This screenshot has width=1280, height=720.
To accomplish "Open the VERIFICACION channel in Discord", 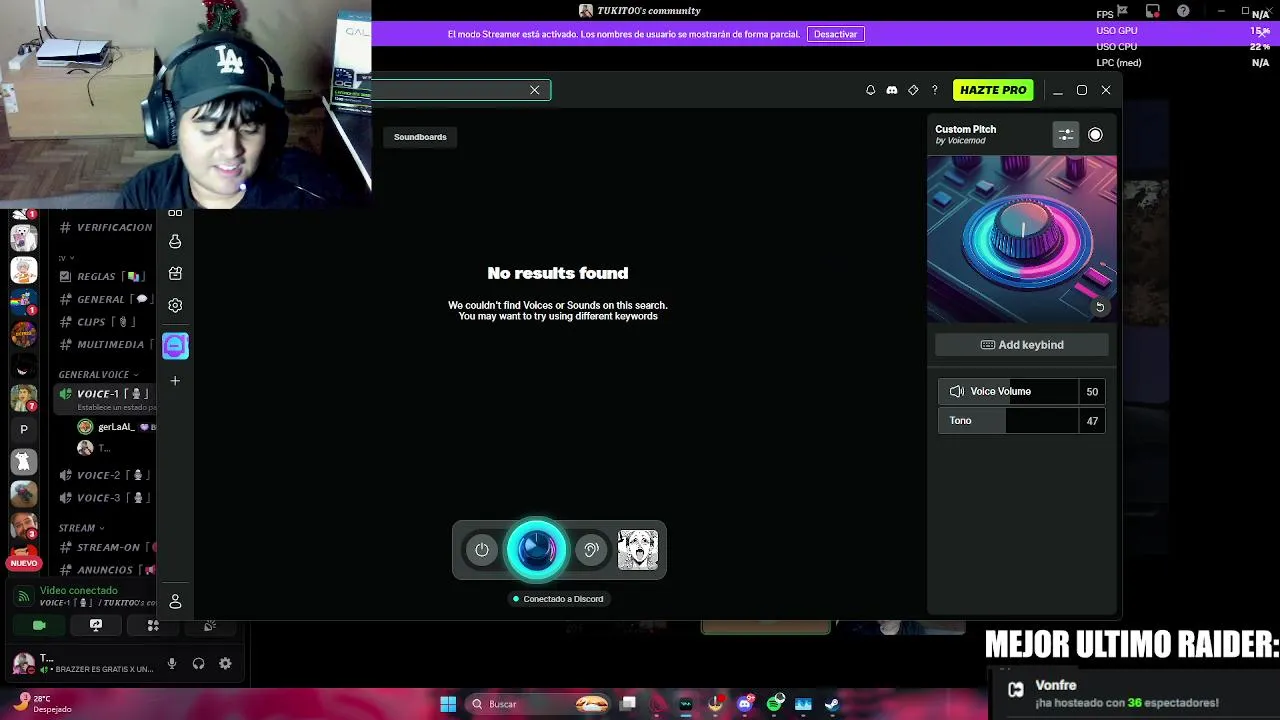I will pyautogui.click(x=106, y=228).
